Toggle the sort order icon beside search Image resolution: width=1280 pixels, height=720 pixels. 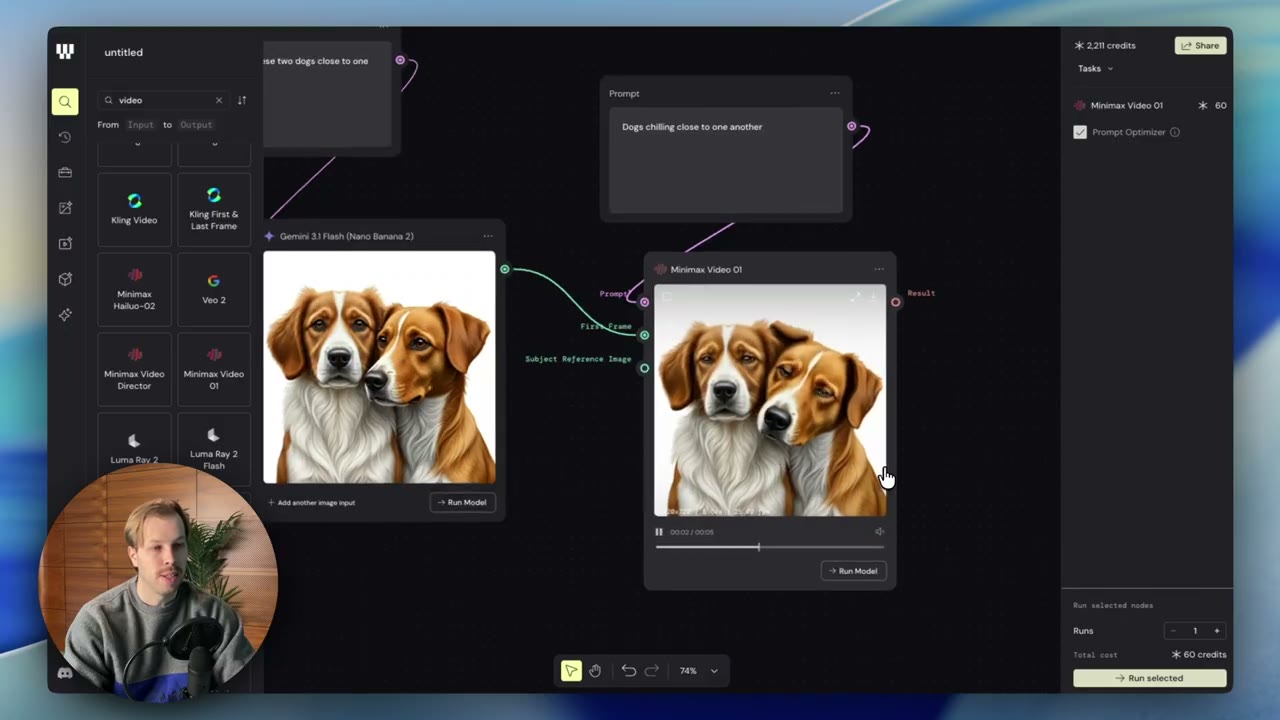[242, 100]
